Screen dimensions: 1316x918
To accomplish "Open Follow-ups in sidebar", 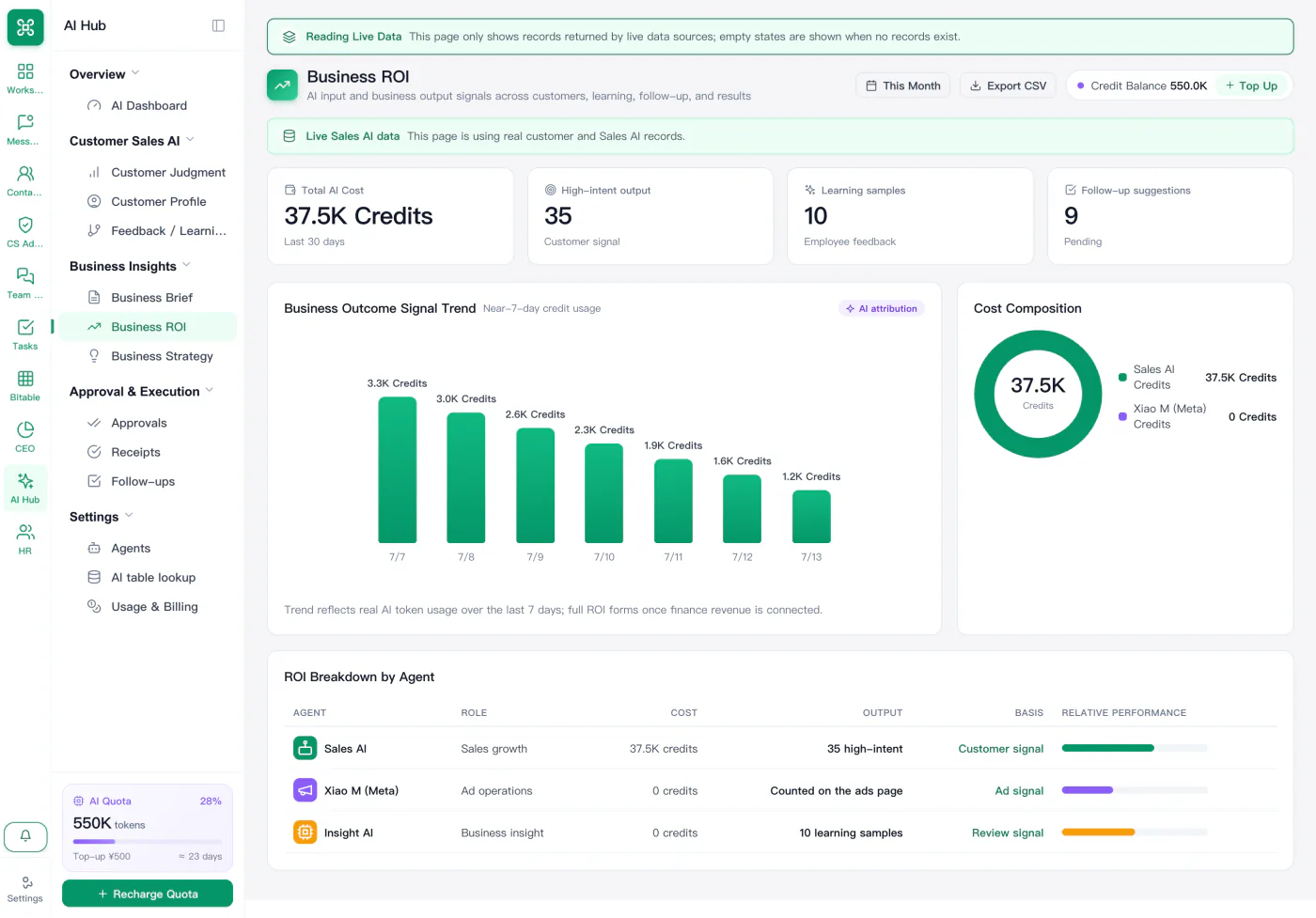I will 148,482.
